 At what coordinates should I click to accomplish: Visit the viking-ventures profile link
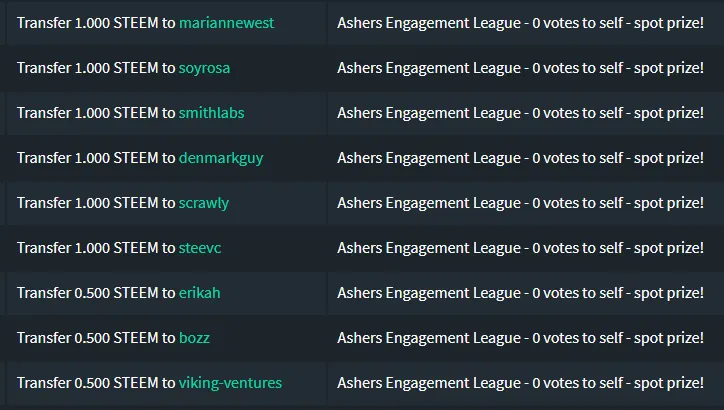tap(230, 383)
